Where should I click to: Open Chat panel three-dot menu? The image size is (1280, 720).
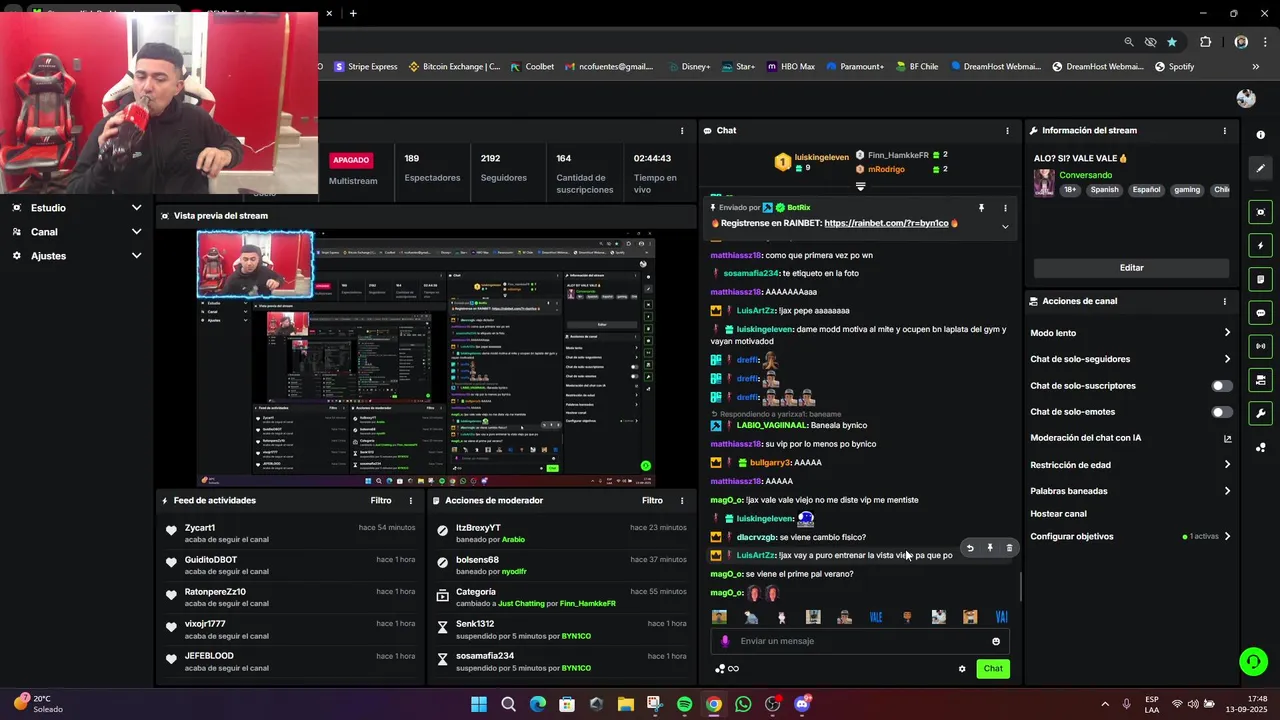(x=1007, y=131)
